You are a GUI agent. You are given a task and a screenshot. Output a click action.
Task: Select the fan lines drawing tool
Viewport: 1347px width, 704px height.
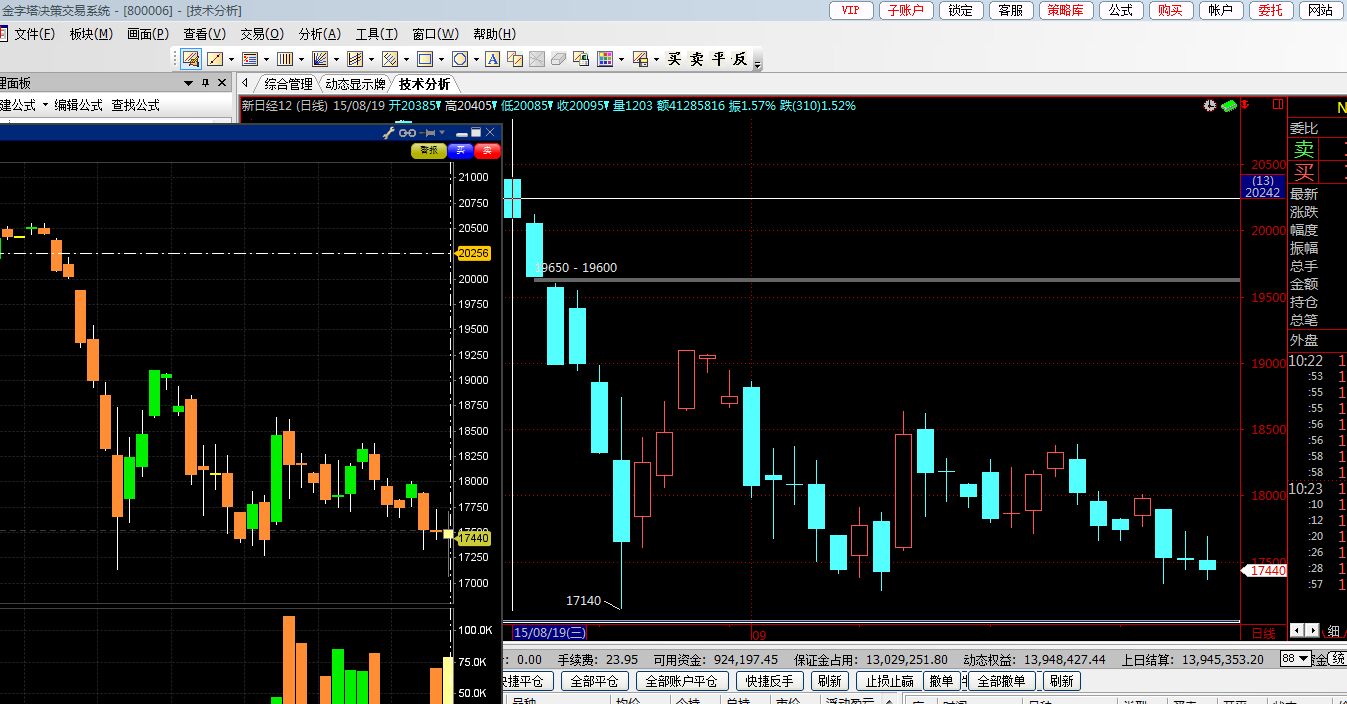(x=320, y=60)
